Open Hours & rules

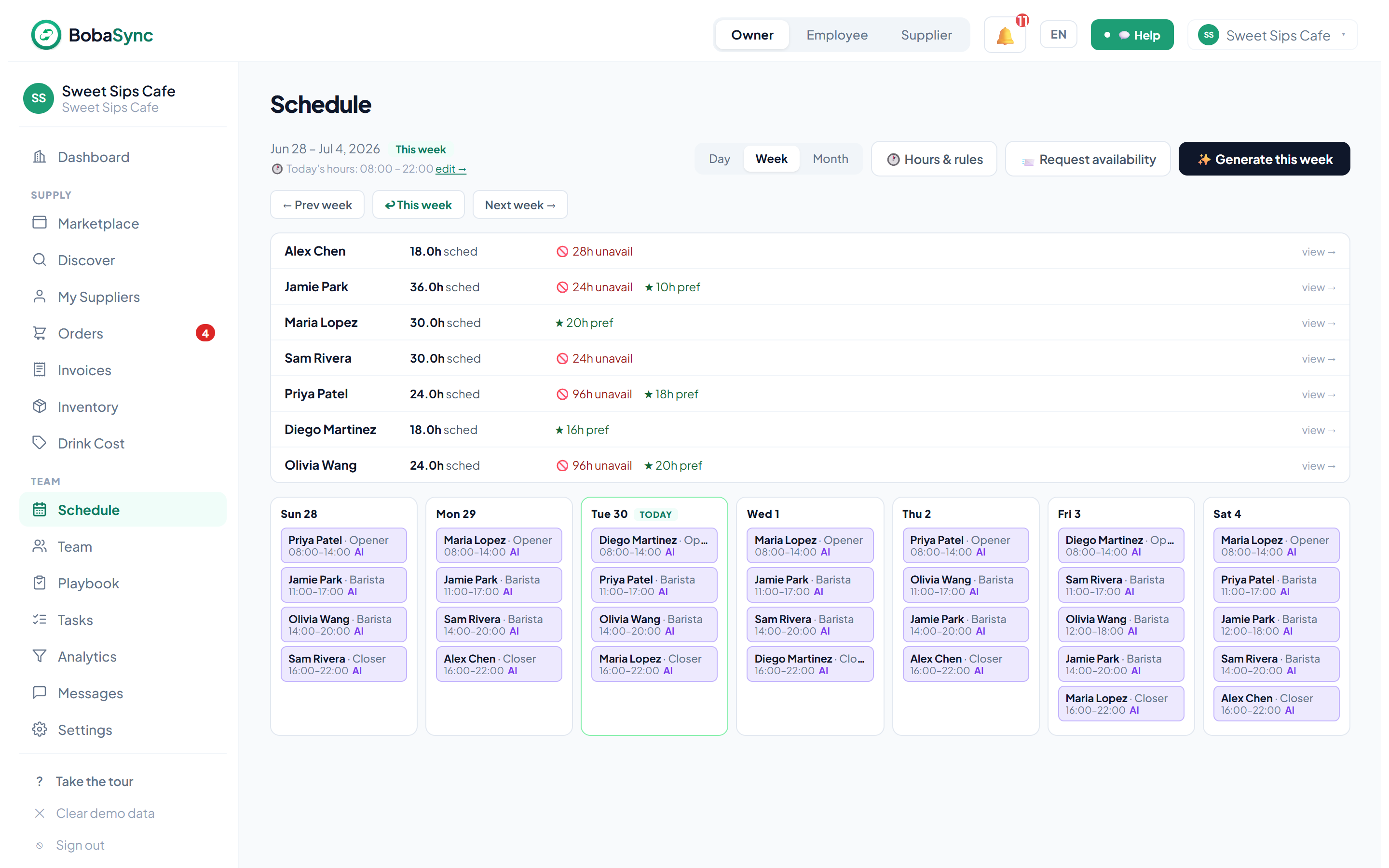click(x=934, y=159)
